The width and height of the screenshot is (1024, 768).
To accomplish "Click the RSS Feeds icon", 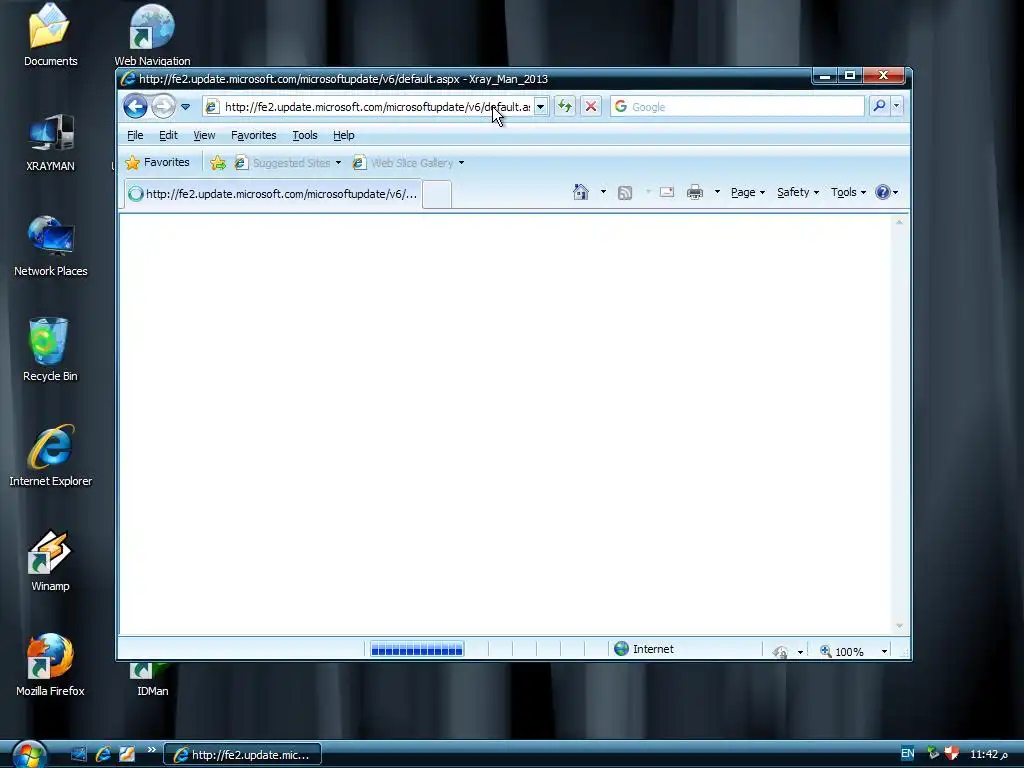I will click(625, 193).
